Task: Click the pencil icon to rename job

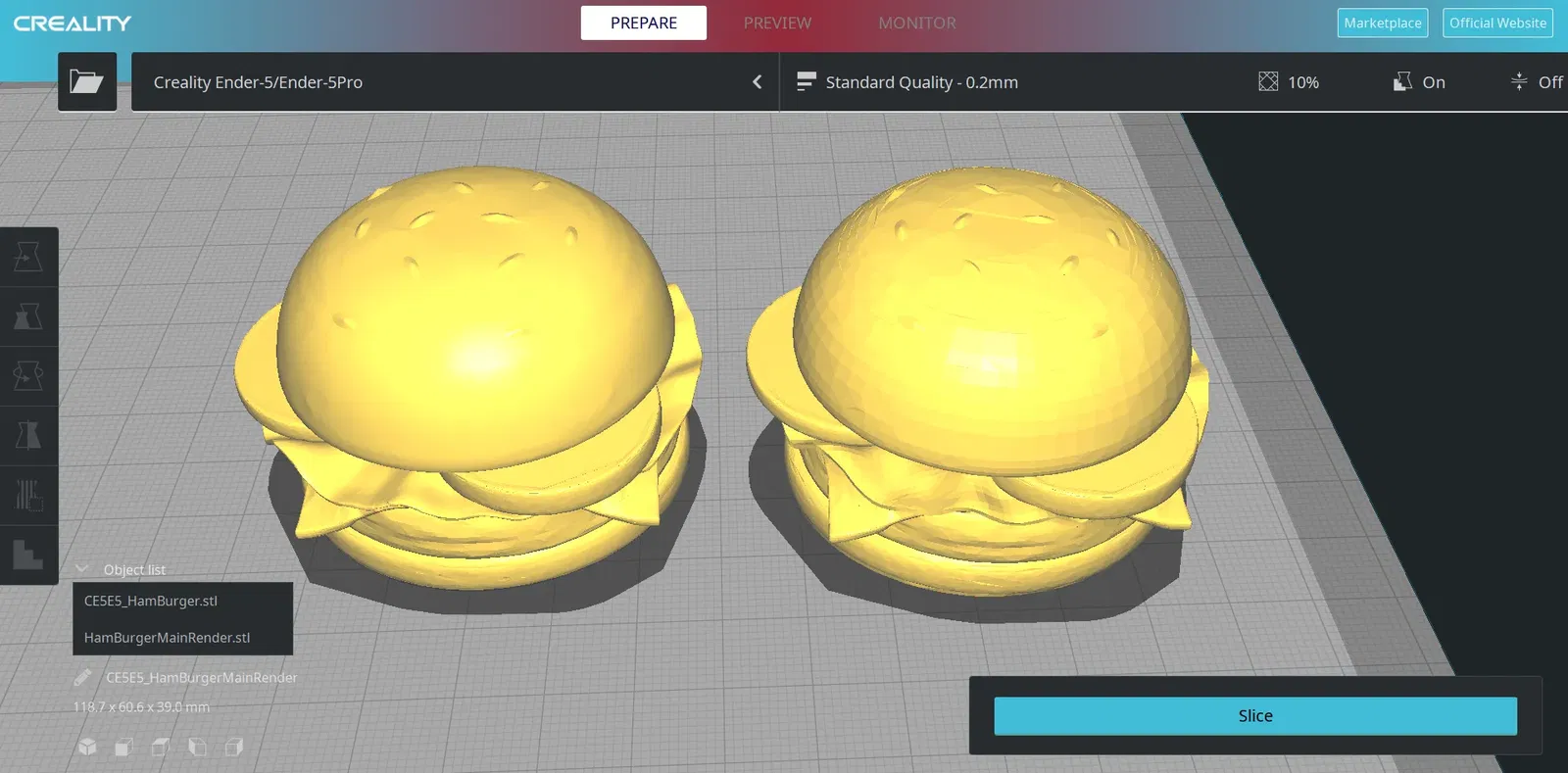Action: (83, 677)
